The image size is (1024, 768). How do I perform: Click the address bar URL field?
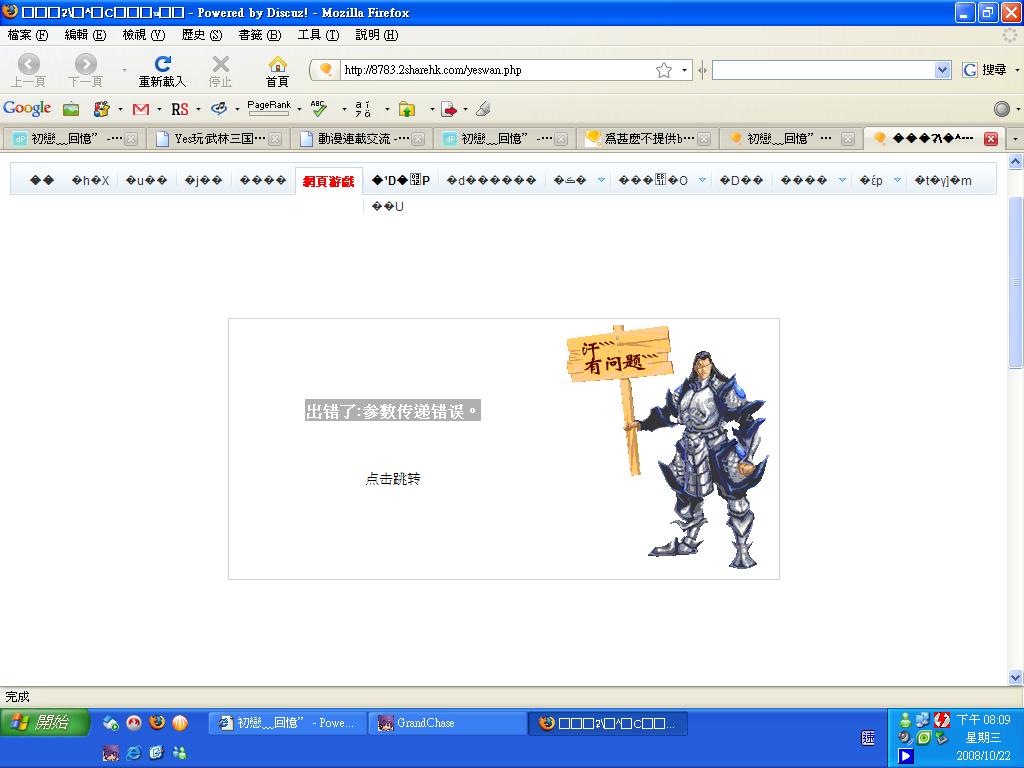pyautogui.click(x=498, y=70)
